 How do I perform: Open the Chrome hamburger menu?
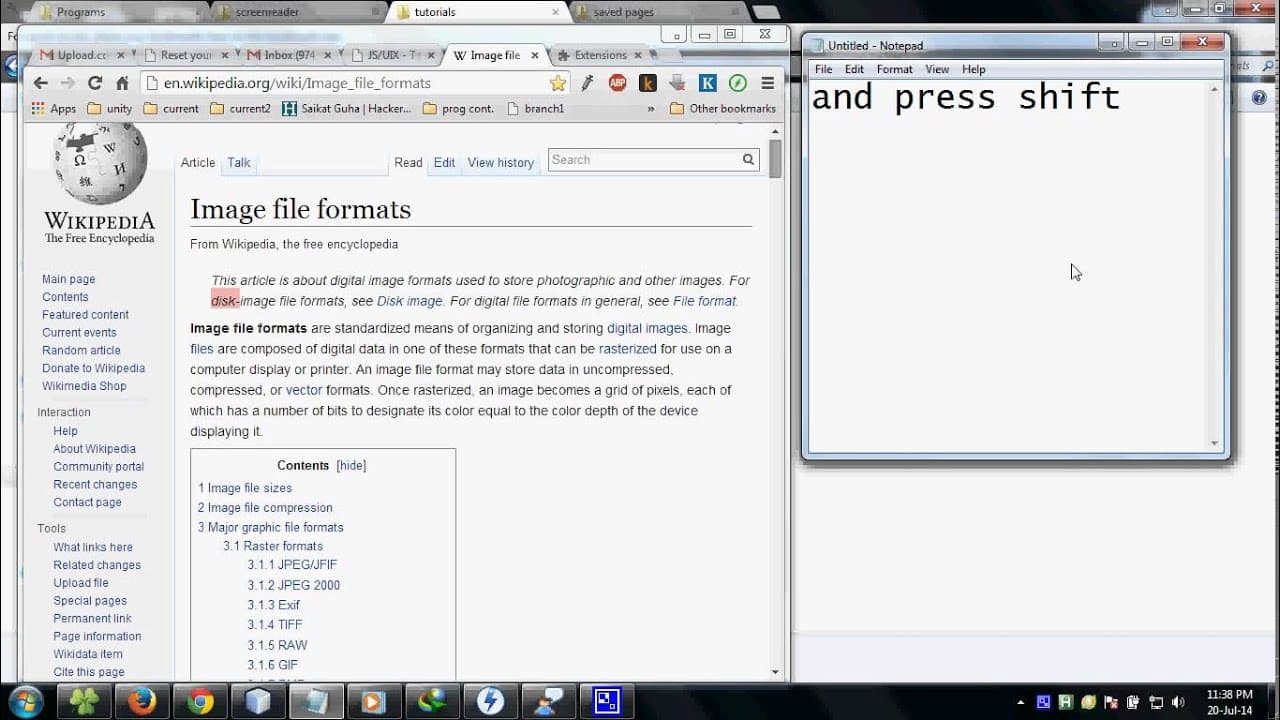tap(767, 83)
